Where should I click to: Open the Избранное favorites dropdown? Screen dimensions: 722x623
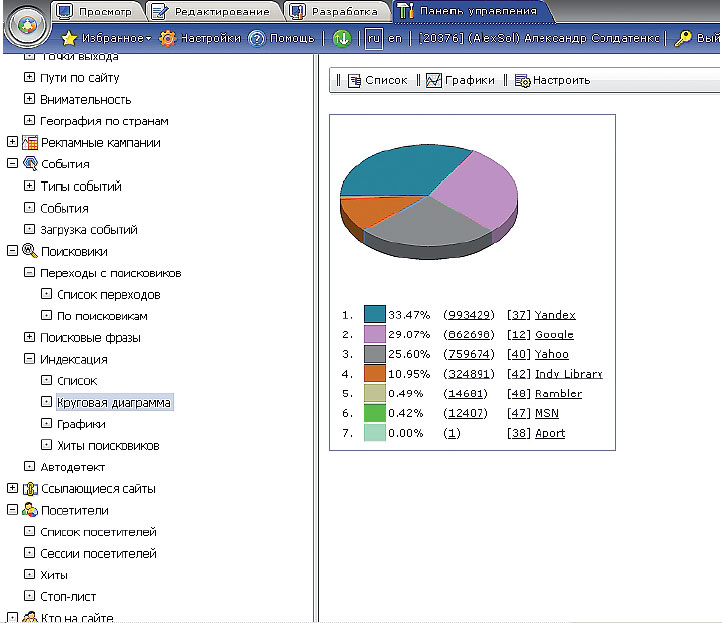point(106,38)
